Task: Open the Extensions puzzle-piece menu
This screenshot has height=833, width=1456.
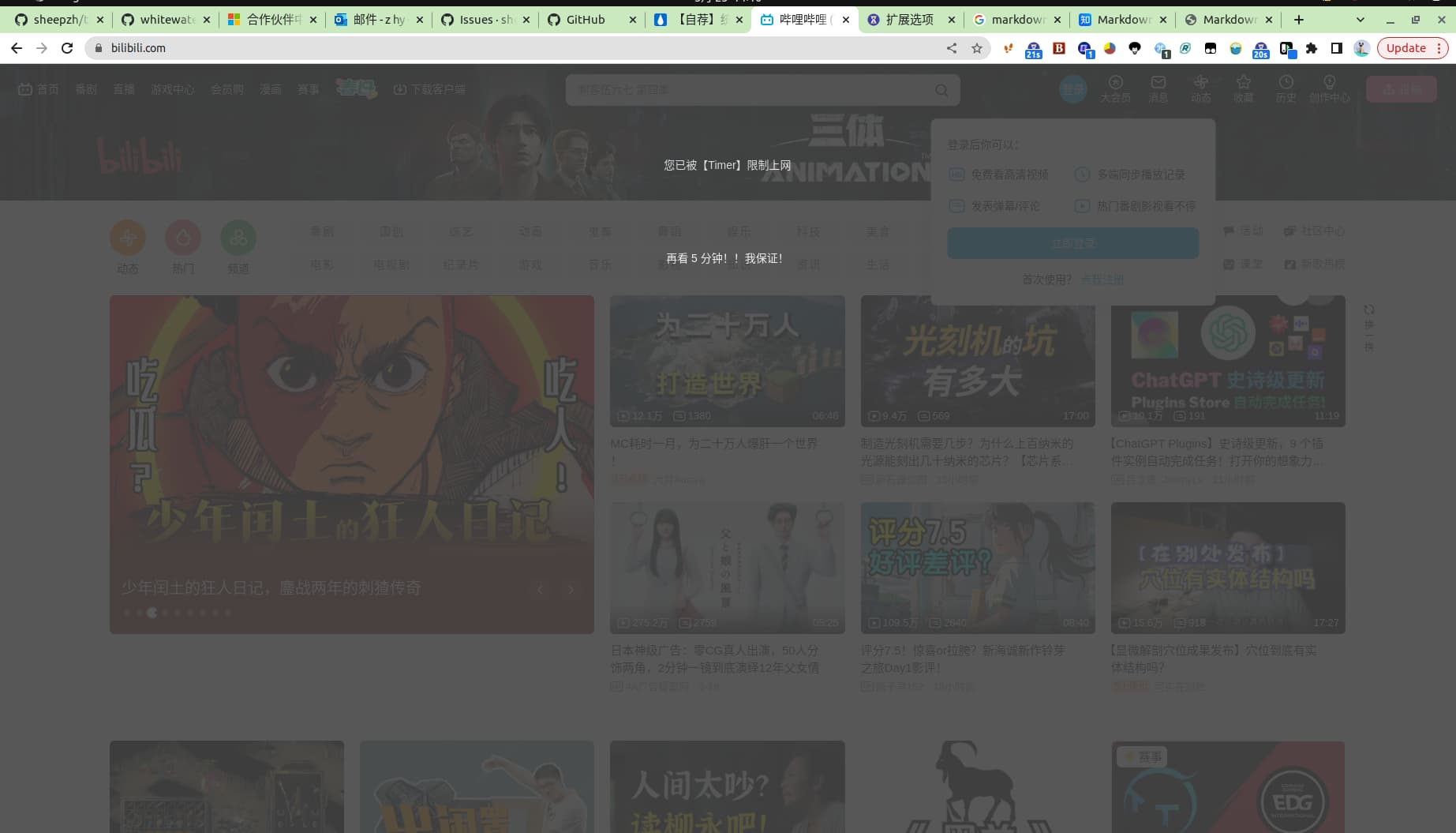Action: tap(1312, 48)
